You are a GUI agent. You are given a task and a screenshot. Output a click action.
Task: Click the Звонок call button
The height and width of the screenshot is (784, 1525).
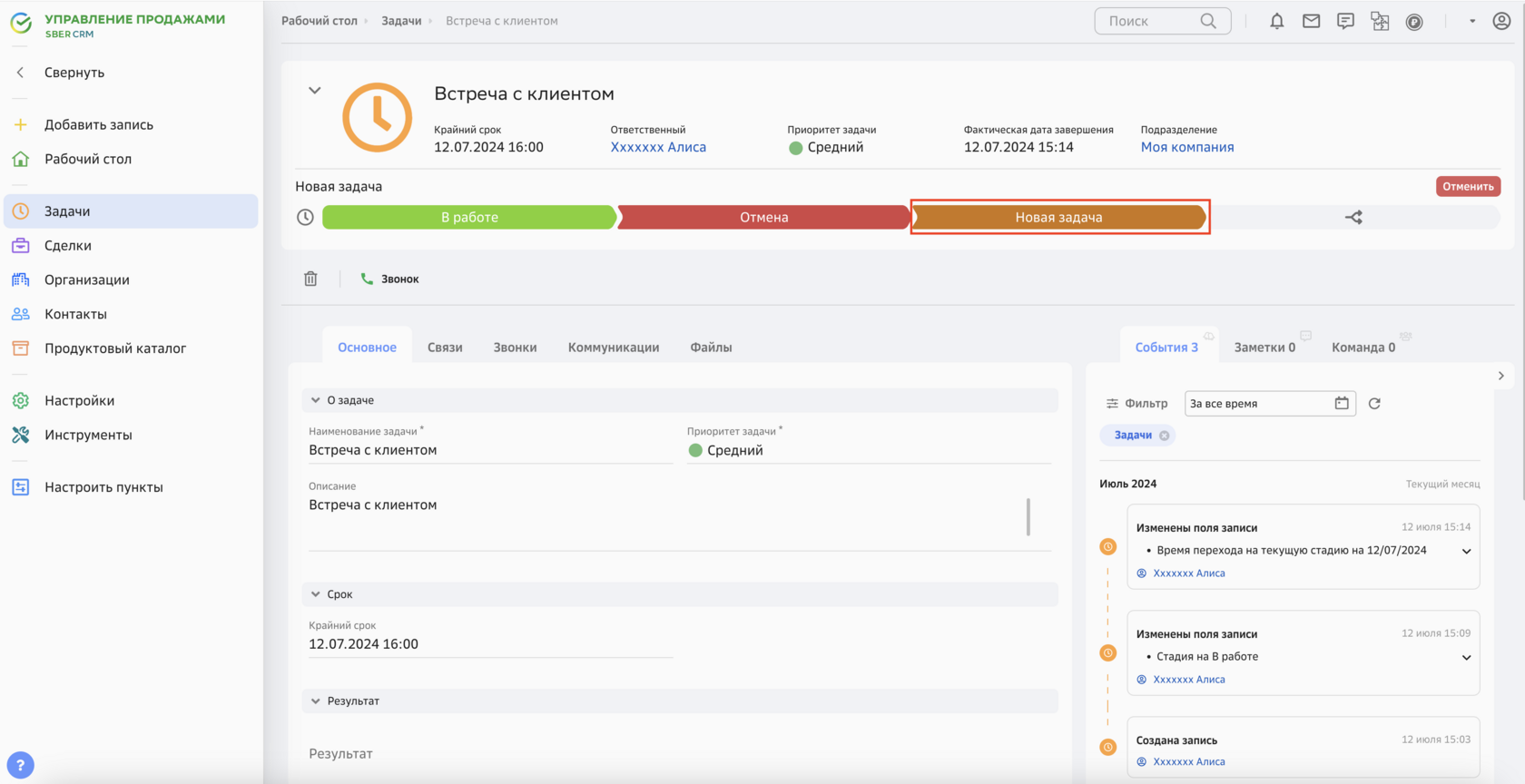389,279
